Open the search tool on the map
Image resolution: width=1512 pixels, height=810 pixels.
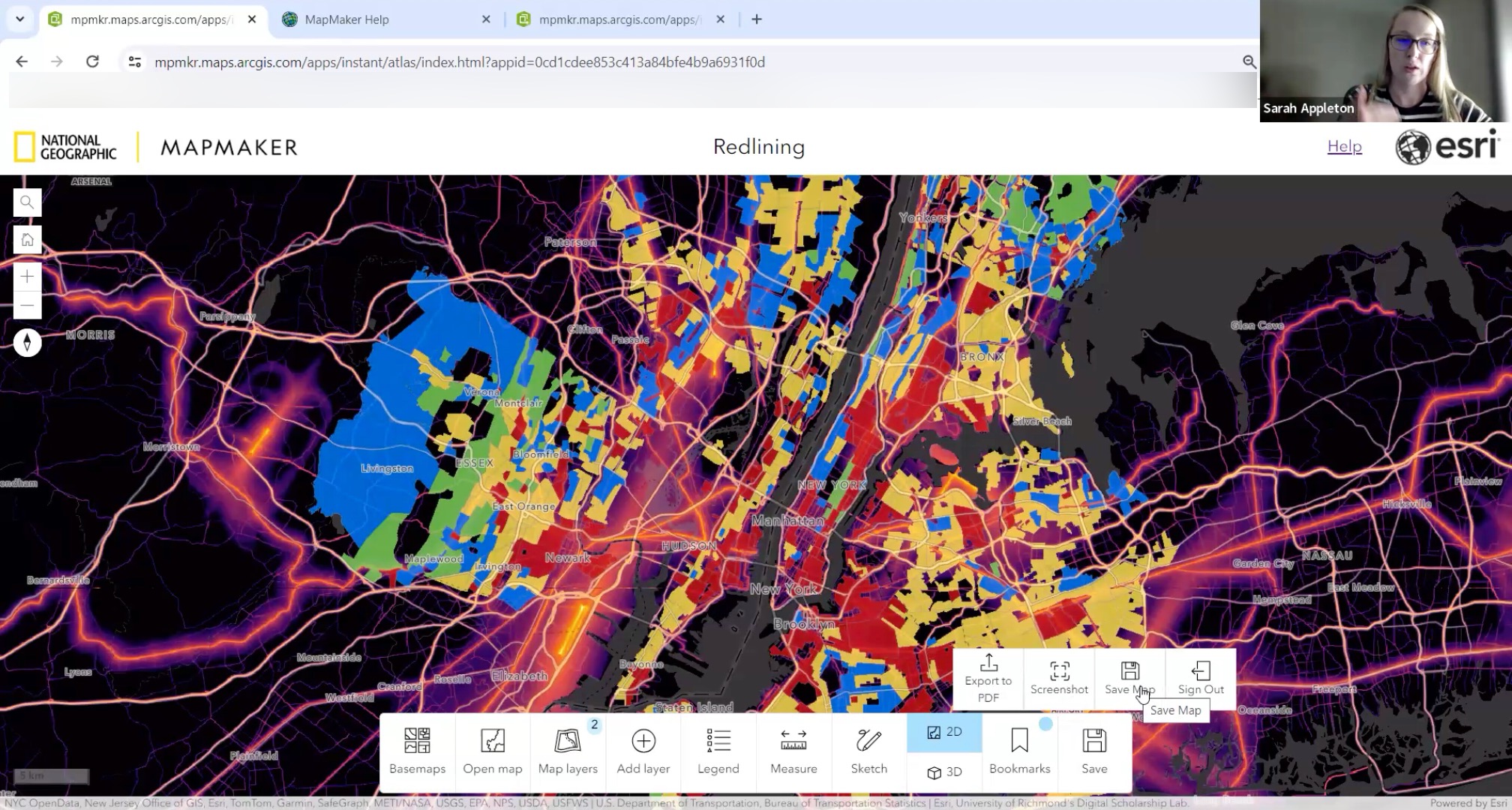[27, 202]
